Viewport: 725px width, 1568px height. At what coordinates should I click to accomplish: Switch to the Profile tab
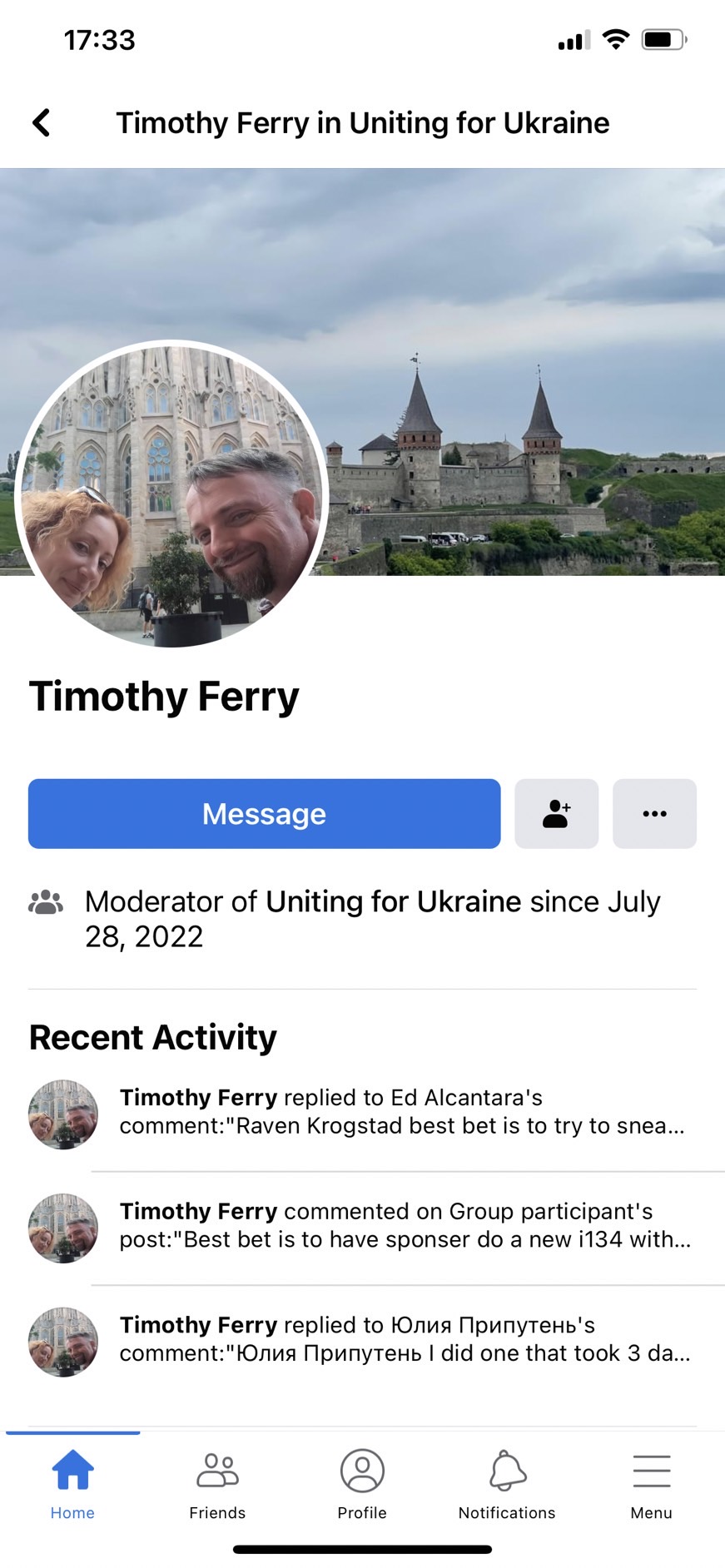[362, 1483]
